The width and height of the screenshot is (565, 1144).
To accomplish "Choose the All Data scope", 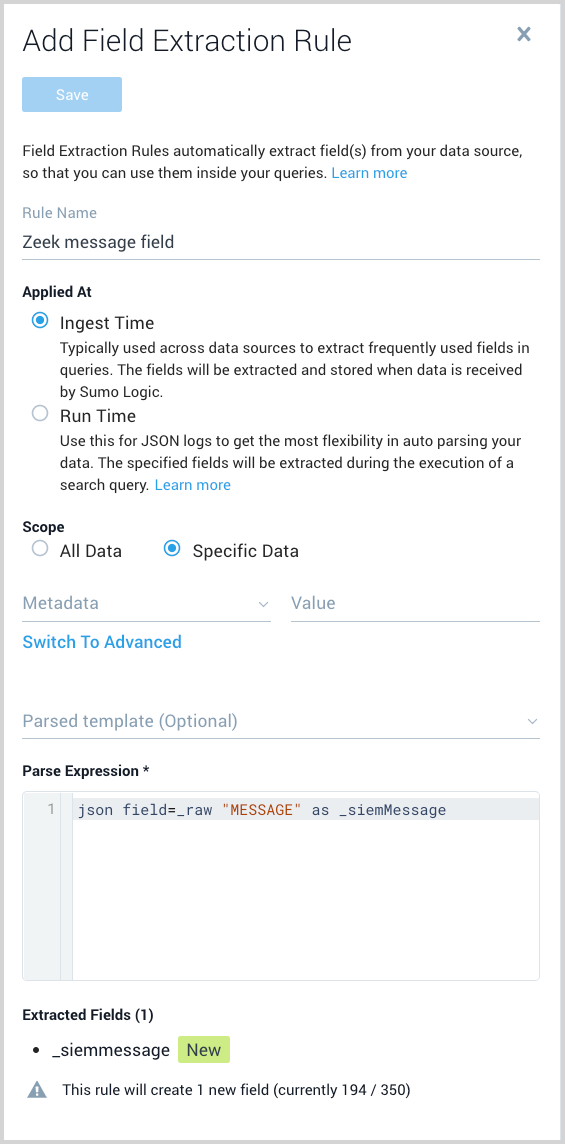I will coord(40,549).
